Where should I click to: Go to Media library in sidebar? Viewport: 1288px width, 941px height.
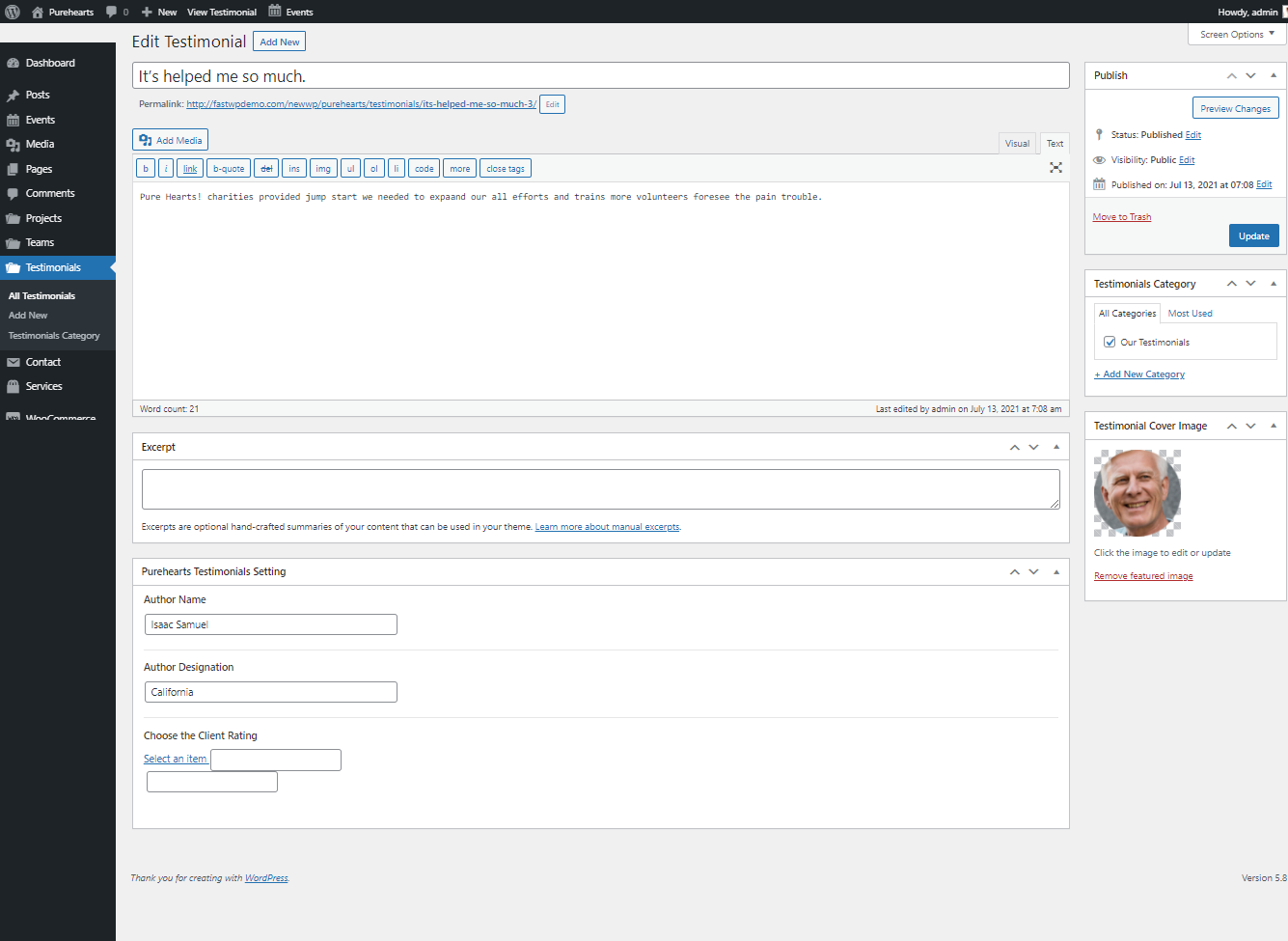tap(40, 144)
